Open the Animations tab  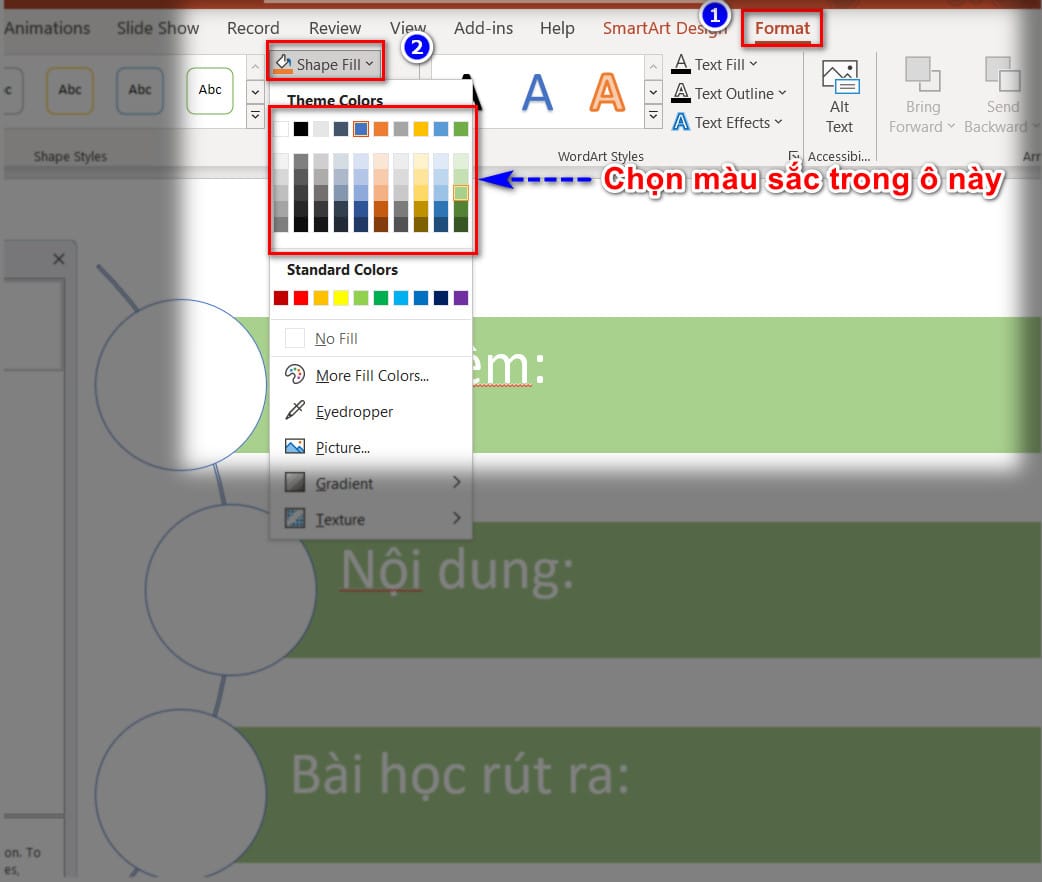point(47,29)
